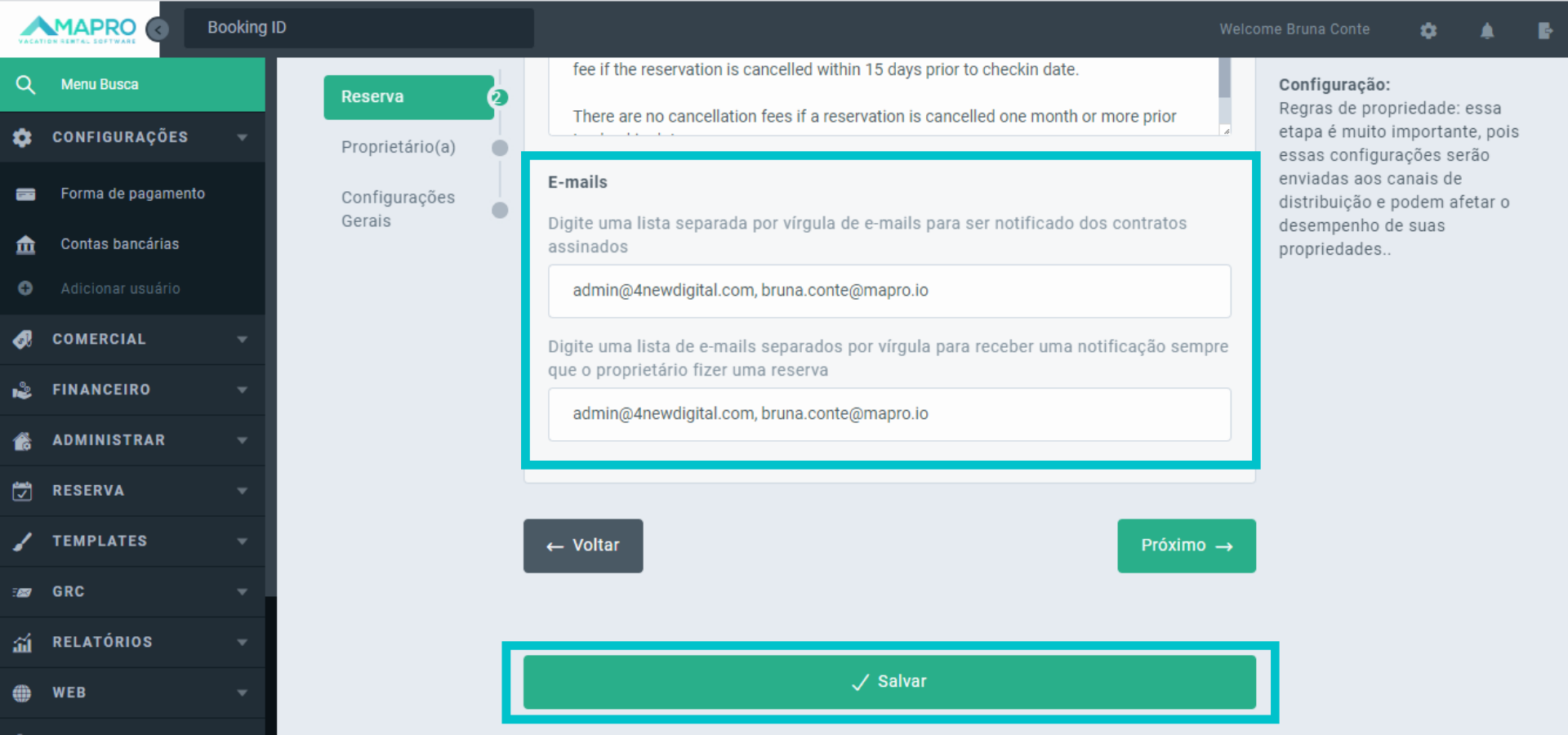Expand the Financeiro dropdown arrow
The height and width of the screenshot is (735, 1568).
click(242, 390)
